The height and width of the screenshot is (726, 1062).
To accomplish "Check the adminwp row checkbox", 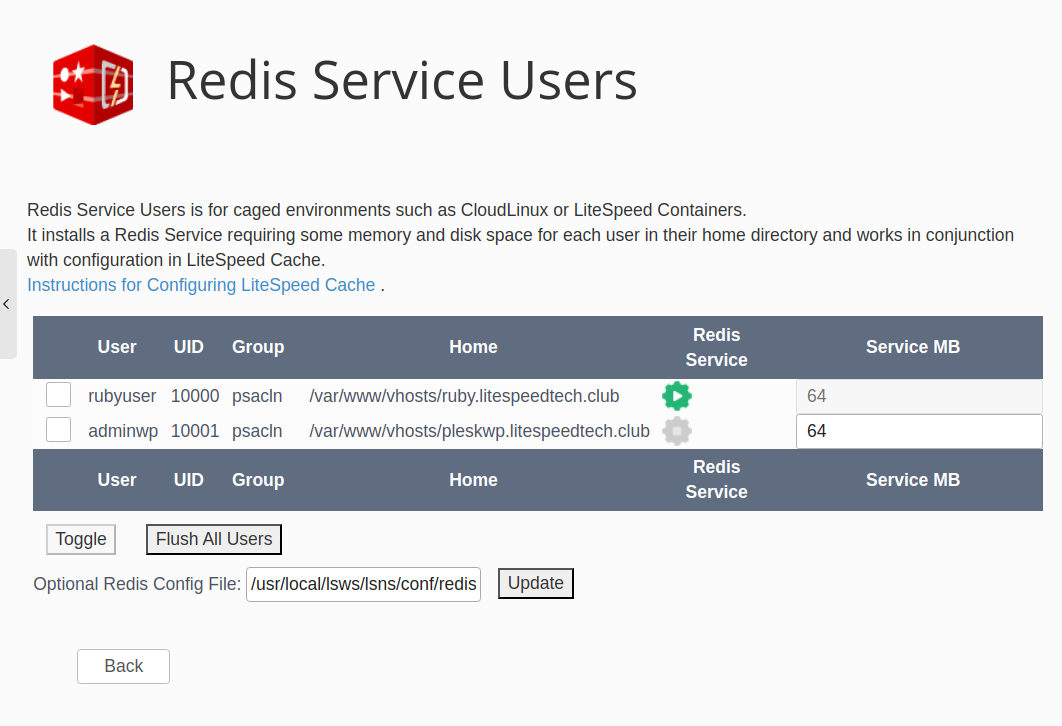I will [x=58, y=429].
